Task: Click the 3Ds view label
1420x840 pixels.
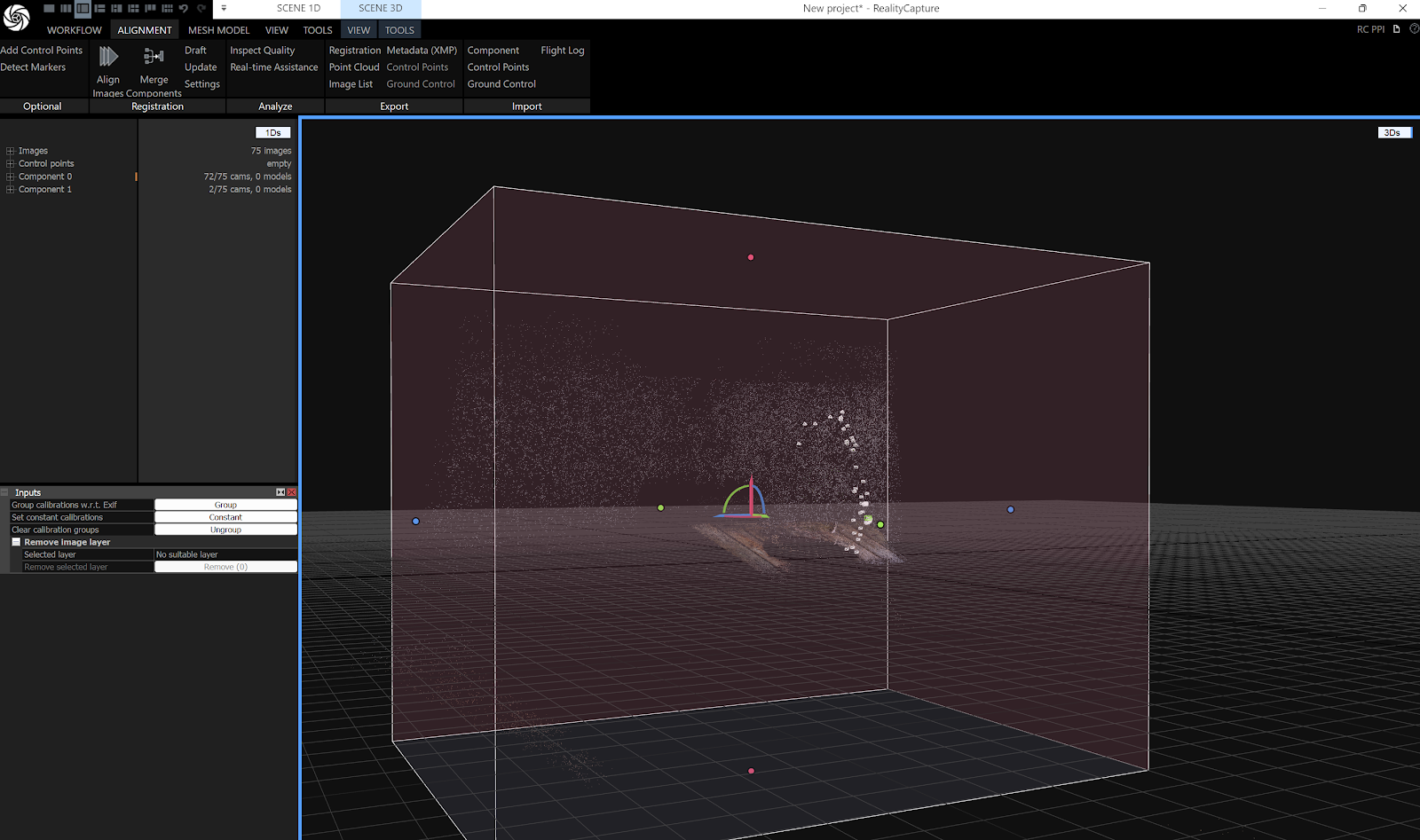Action: click(x=1393, y=133)
